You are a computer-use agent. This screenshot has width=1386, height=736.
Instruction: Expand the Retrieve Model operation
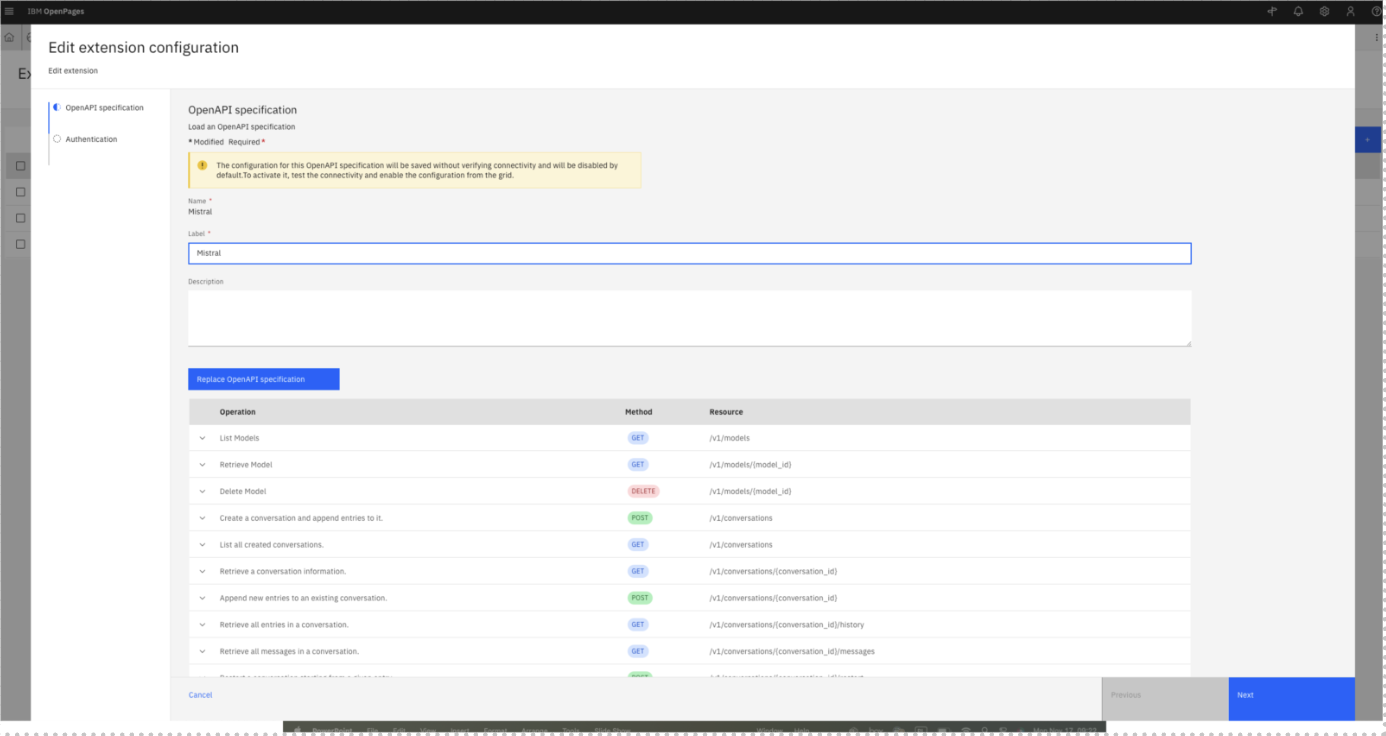[202, 465]
